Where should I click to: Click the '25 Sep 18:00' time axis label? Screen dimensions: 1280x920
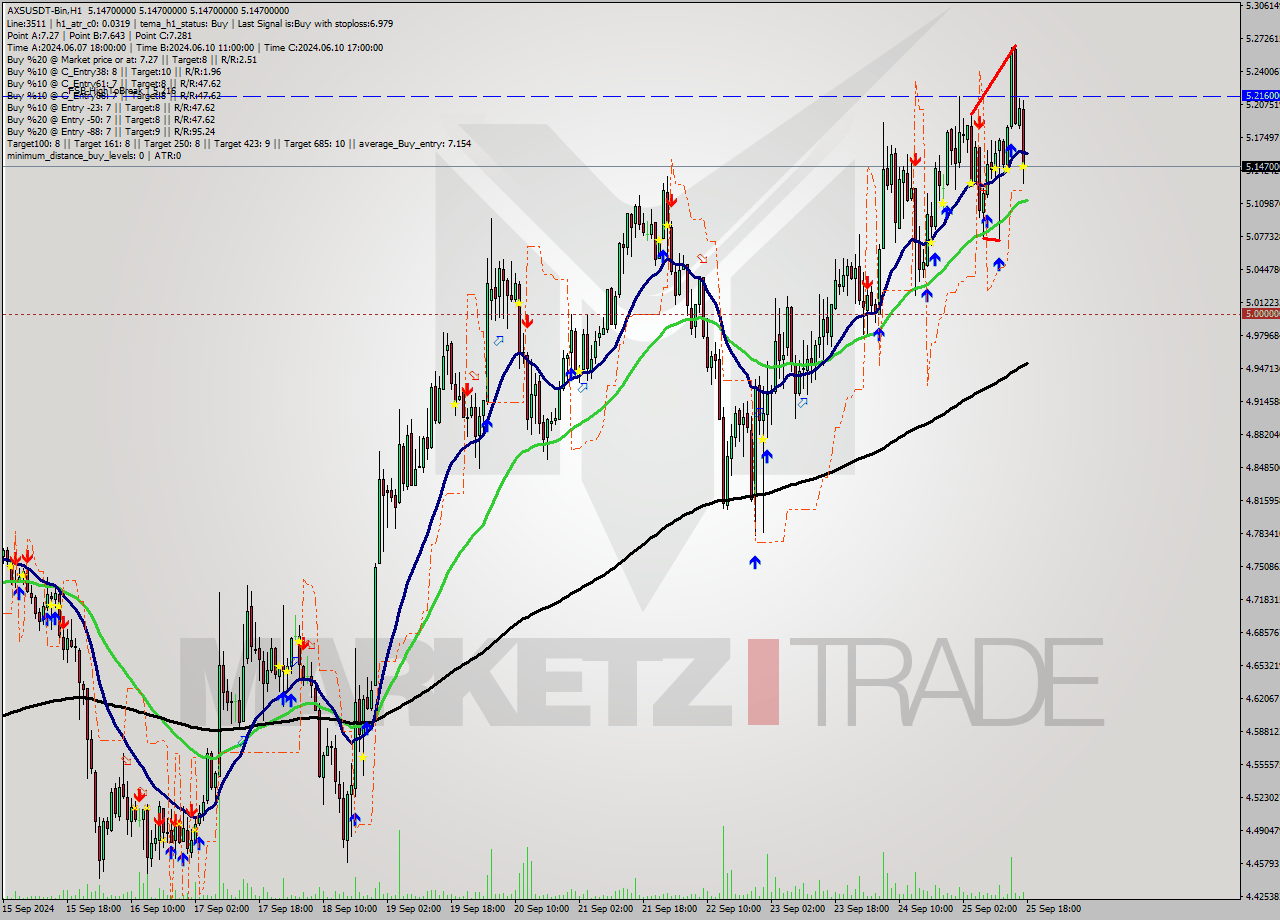point(1053,909)
